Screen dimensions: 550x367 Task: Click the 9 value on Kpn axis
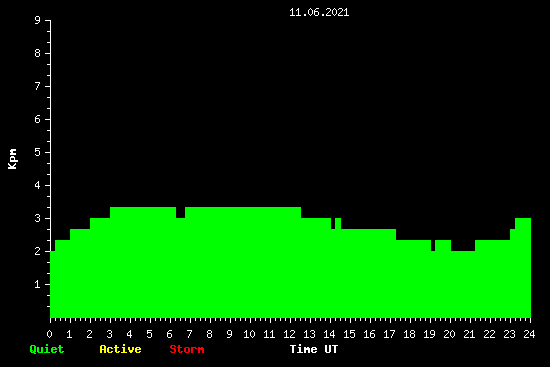click(37, 20)
